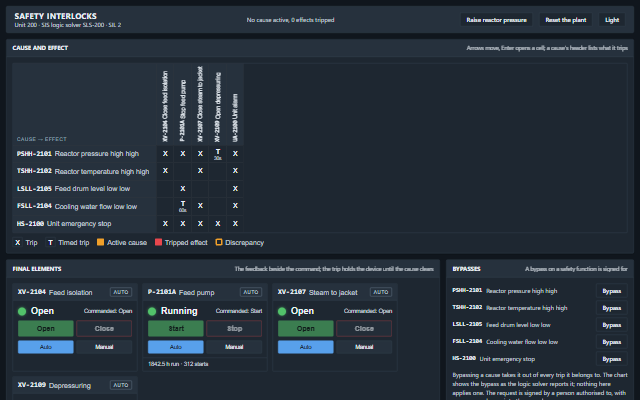
Task: Select XV-2104 Close feed isolation column header
Action: tap(165, 104)
